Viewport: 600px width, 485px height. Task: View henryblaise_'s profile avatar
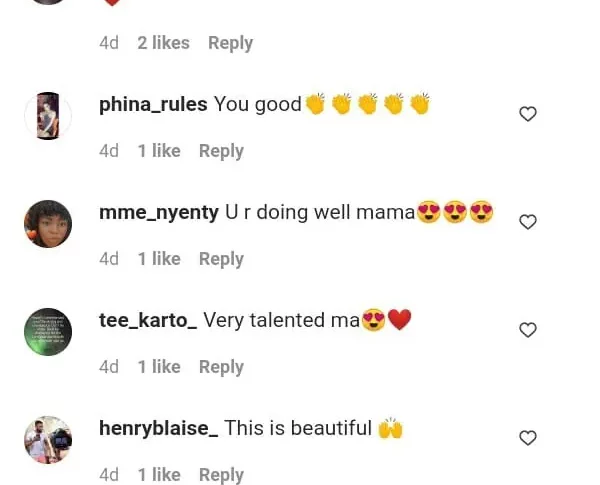(48, 440)
